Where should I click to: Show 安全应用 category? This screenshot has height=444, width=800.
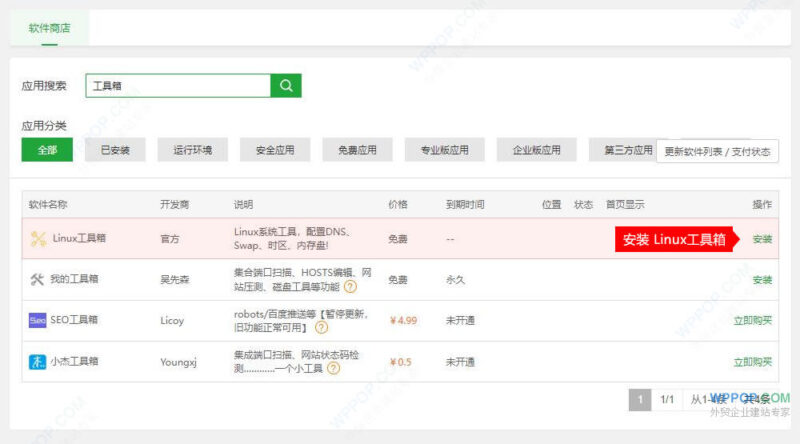coord(275,150)
